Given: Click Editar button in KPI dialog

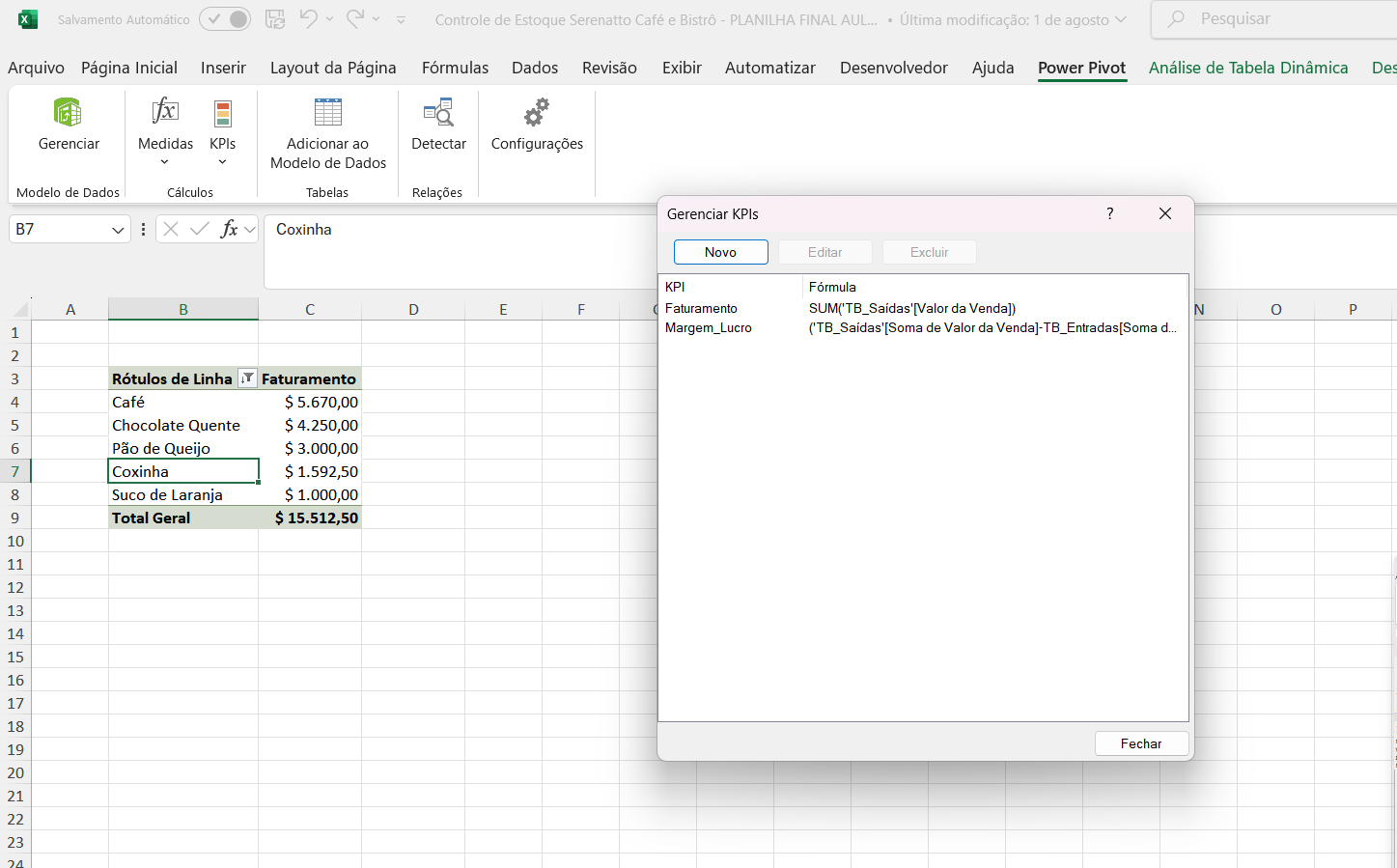Looking at the screenshot, I should click(824, 252).
